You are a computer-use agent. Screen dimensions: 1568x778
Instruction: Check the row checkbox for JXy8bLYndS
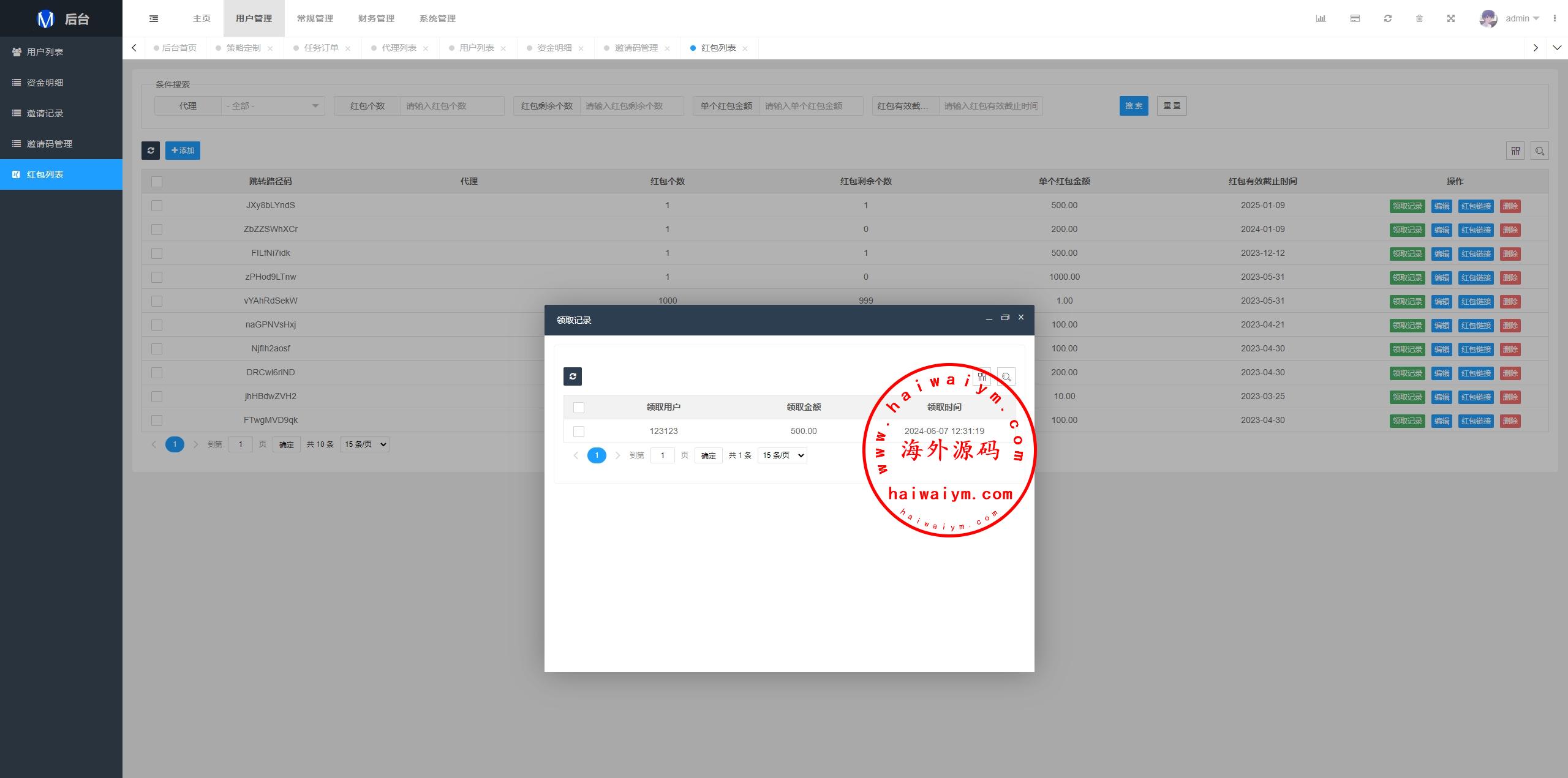click(157, 206)
